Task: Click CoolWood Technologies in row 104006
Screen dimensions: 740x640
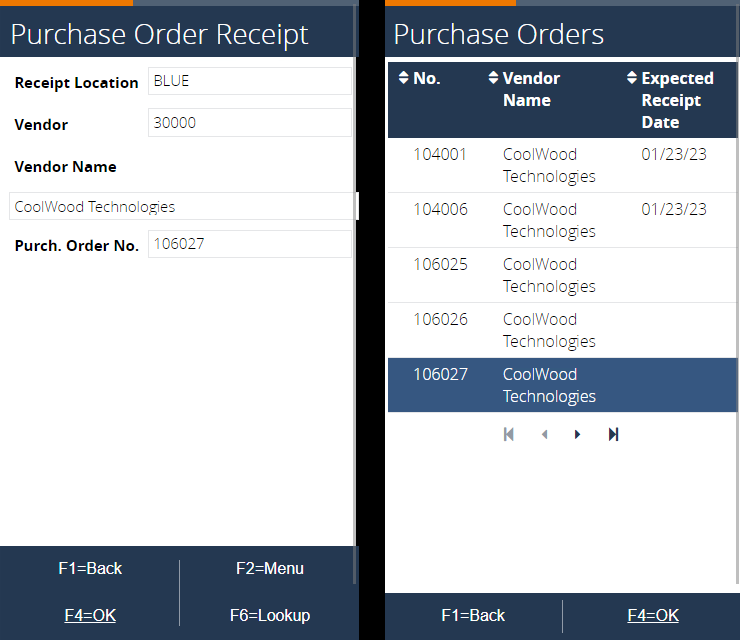Action: 549,220
